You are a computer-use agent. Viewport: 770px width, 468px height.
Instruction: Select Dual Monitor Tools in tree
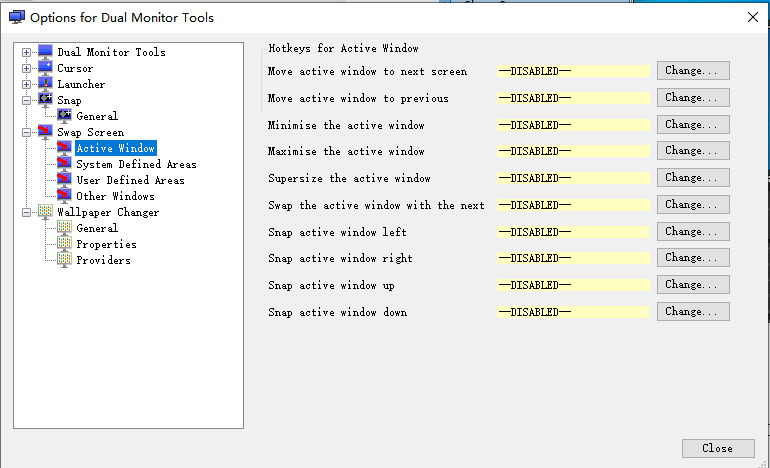111,52
